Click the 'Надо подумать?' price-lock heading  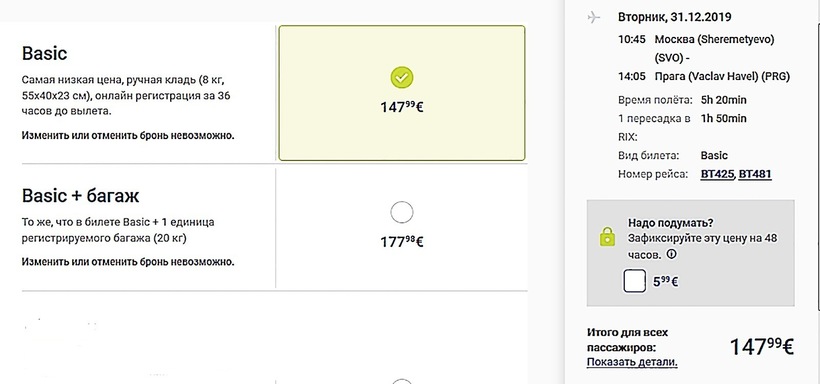tap(670, 223)
